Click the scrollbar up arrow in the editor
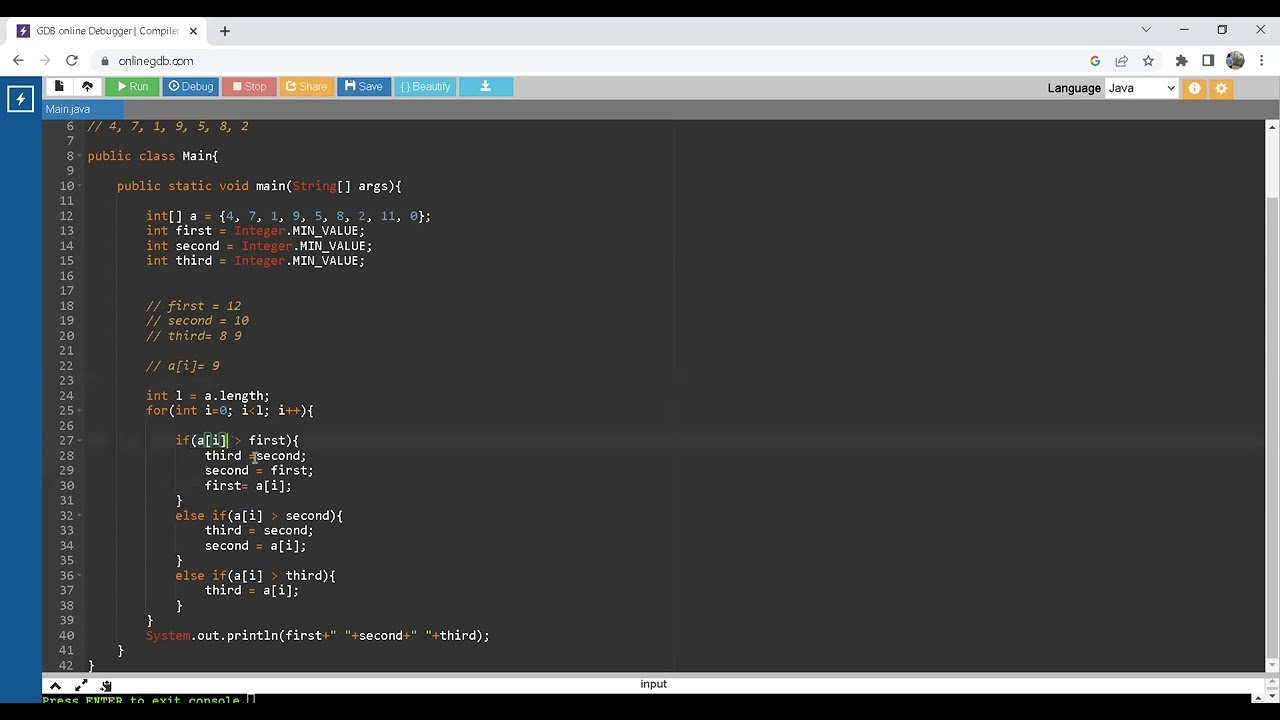Image resolution: width=1280 pixels, height=720 pixels. (x=1272, y=127)
